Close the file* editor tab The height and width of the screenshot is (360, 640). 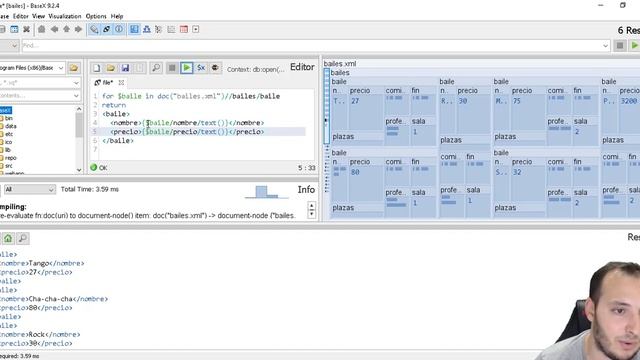[121, 82]
